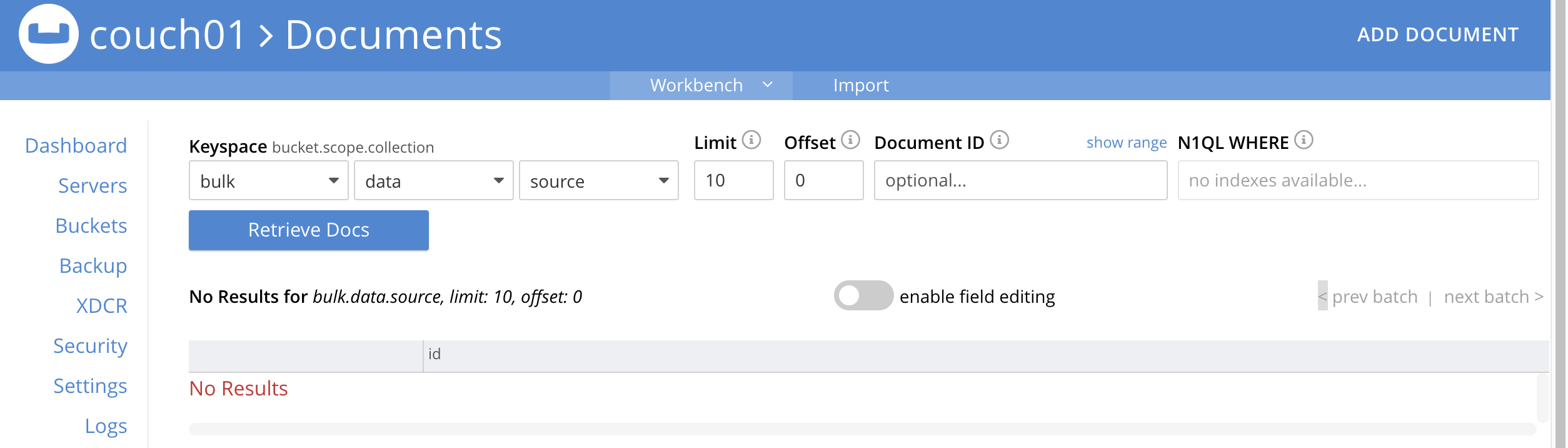The image size is (1568, 448).
Task: Click the Document ID input field
Action: 1020,181
